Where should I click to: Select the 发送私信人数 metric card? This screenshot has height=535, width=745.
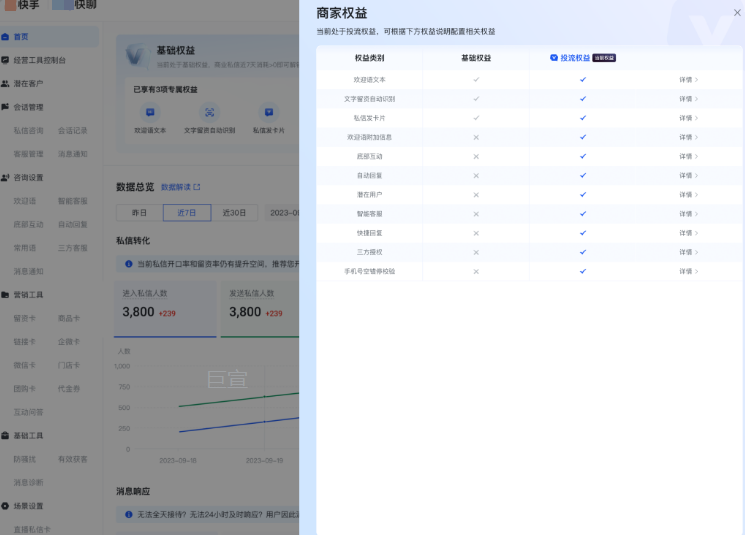tap(260, 309)
